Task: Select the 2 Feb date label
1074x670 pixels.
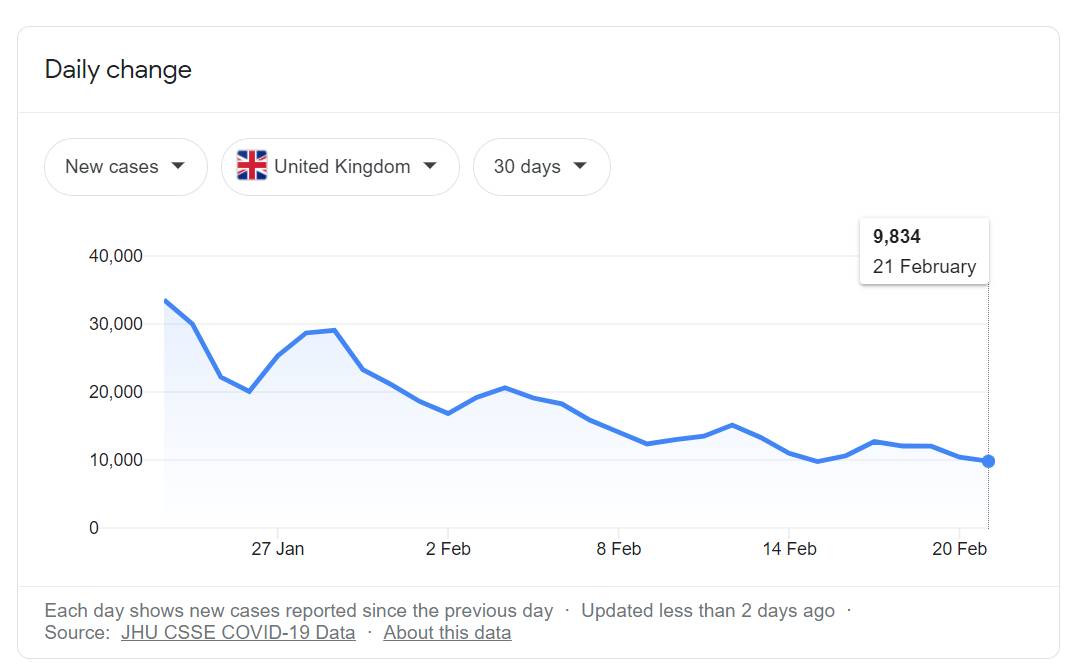Action: (448, 549)
